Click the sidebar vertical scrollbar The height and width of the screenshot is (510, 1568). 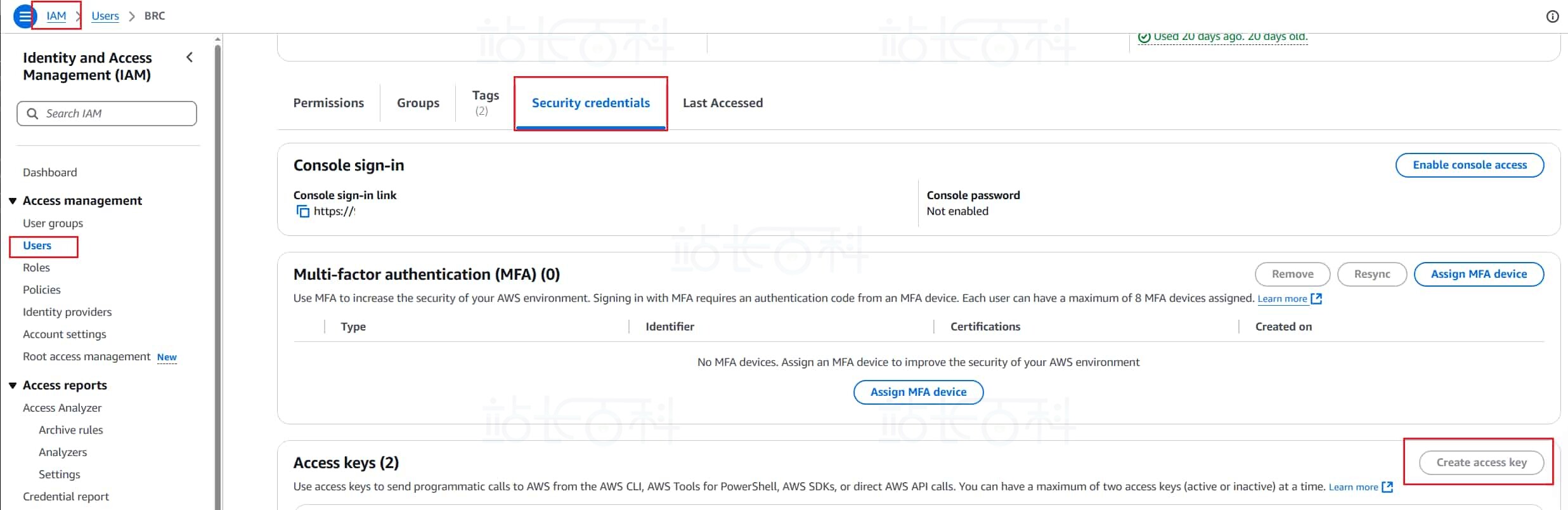(x=218, y=273)
